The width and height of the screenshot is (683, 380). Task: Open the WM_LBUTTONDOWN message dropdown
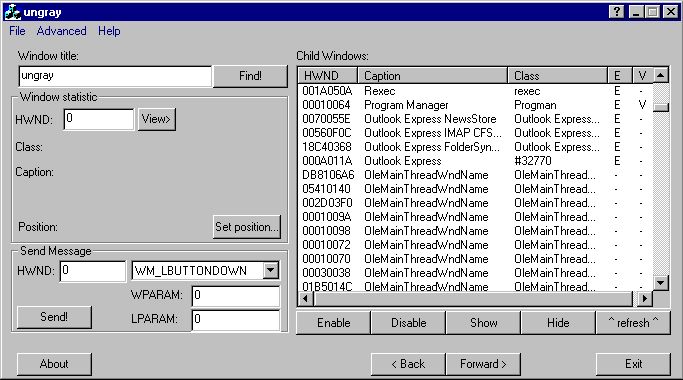pyautogui.click(x=270, y=271)
